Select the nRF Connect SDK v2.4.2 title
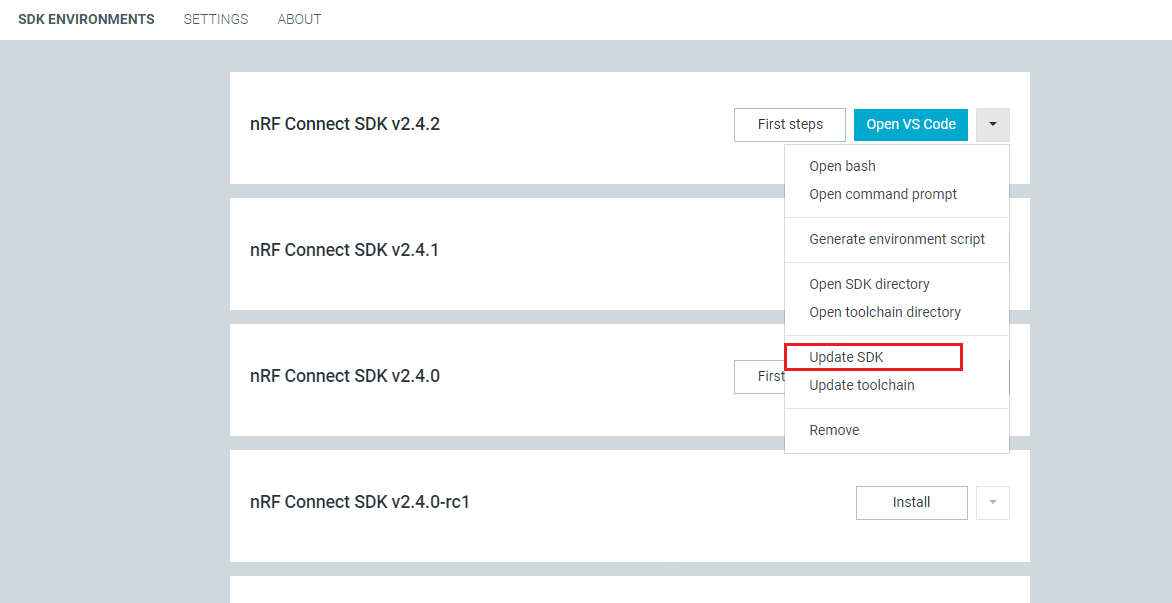 (x=345, y=124)
